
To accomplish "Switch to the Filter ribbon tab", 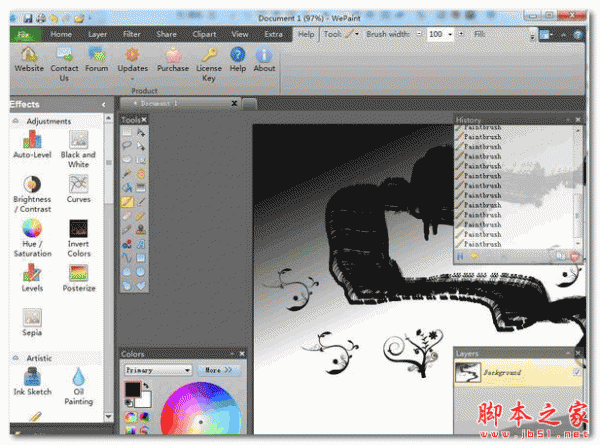I will pyautogui.click(x=132, y=34).
